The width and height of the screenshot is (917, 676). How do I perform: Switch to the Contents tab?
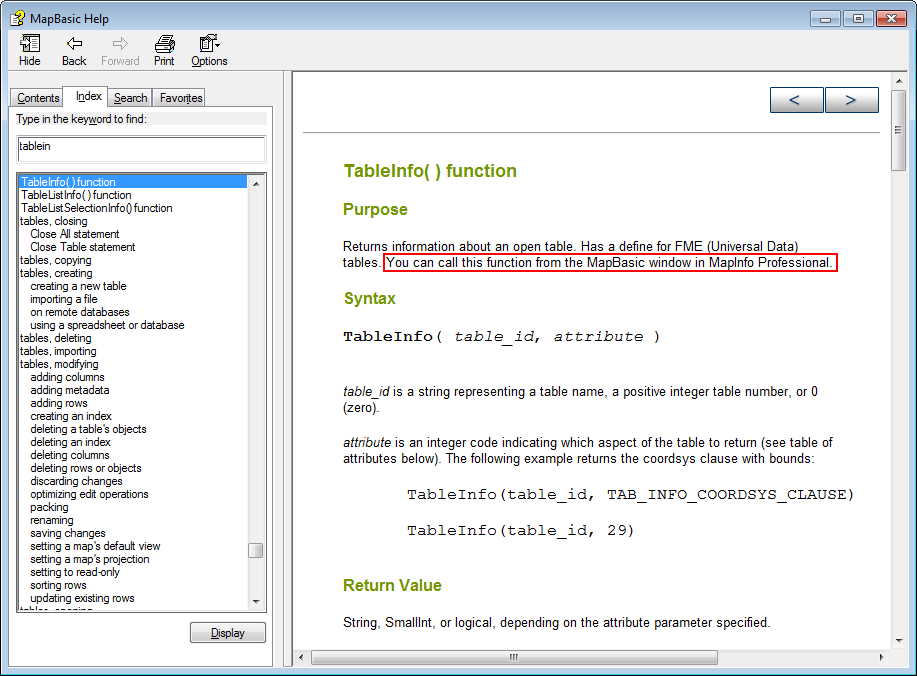36,97
